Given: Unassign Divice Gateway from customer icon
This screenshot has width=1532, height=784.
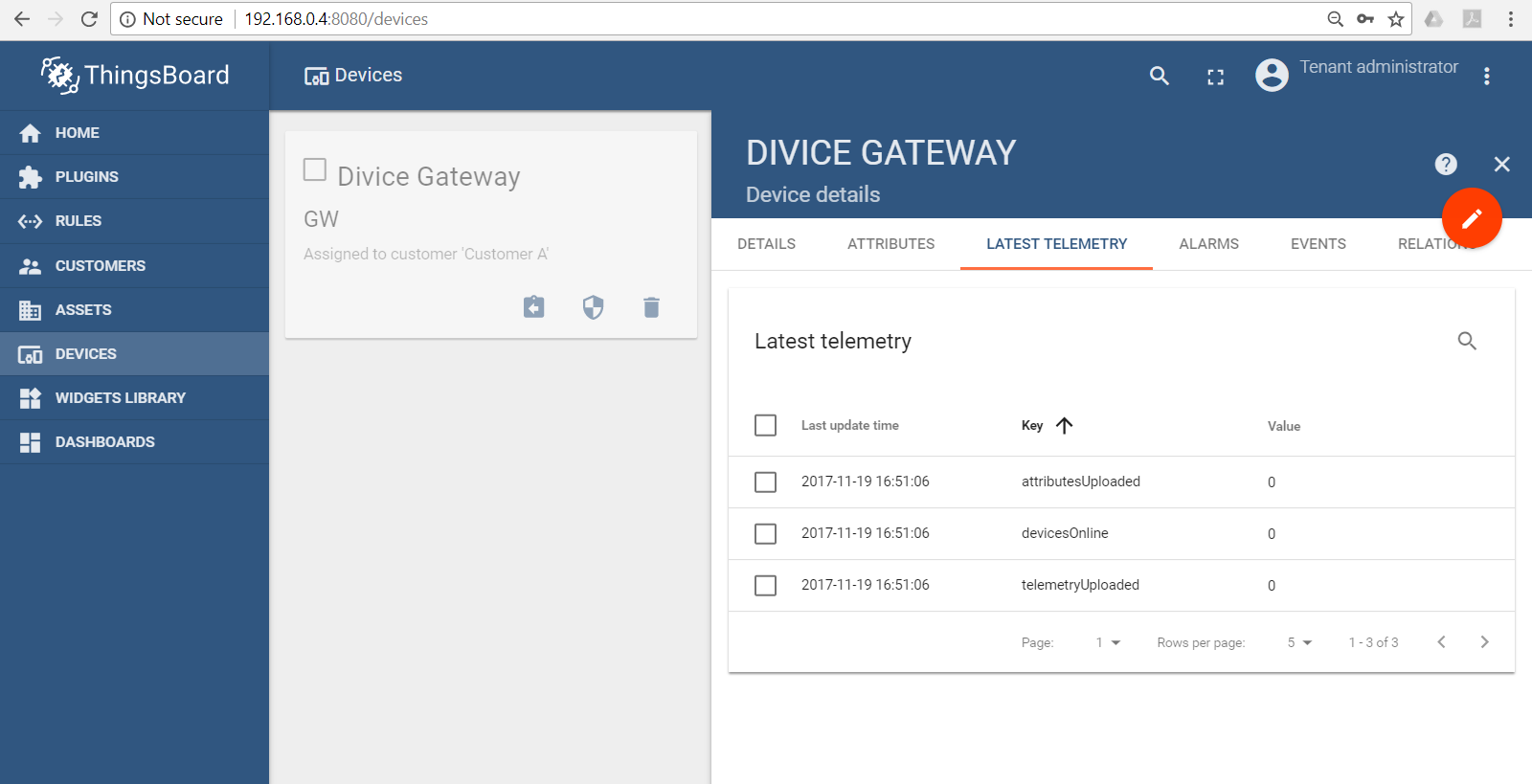Looking at the screenshot, I should point(534,306).
